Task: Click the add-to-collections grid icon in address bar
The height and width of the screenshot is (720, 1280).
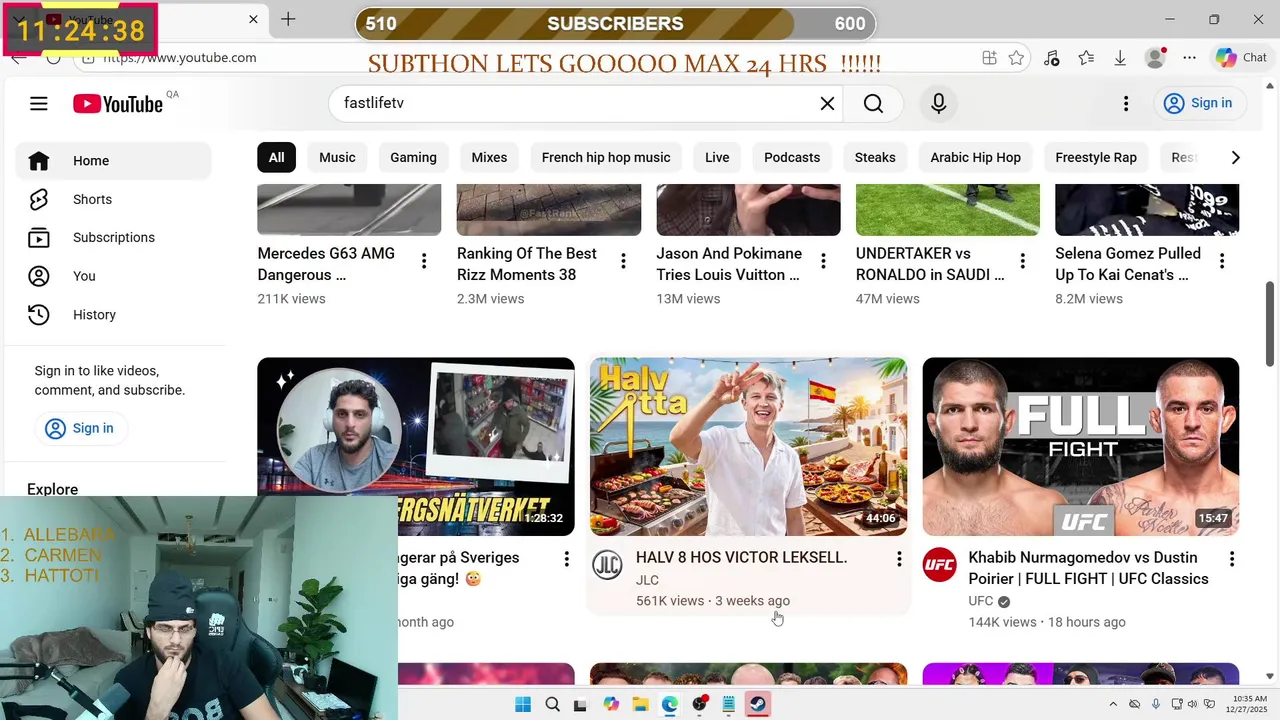Action: pyautogui.click(x=989, y=58)
